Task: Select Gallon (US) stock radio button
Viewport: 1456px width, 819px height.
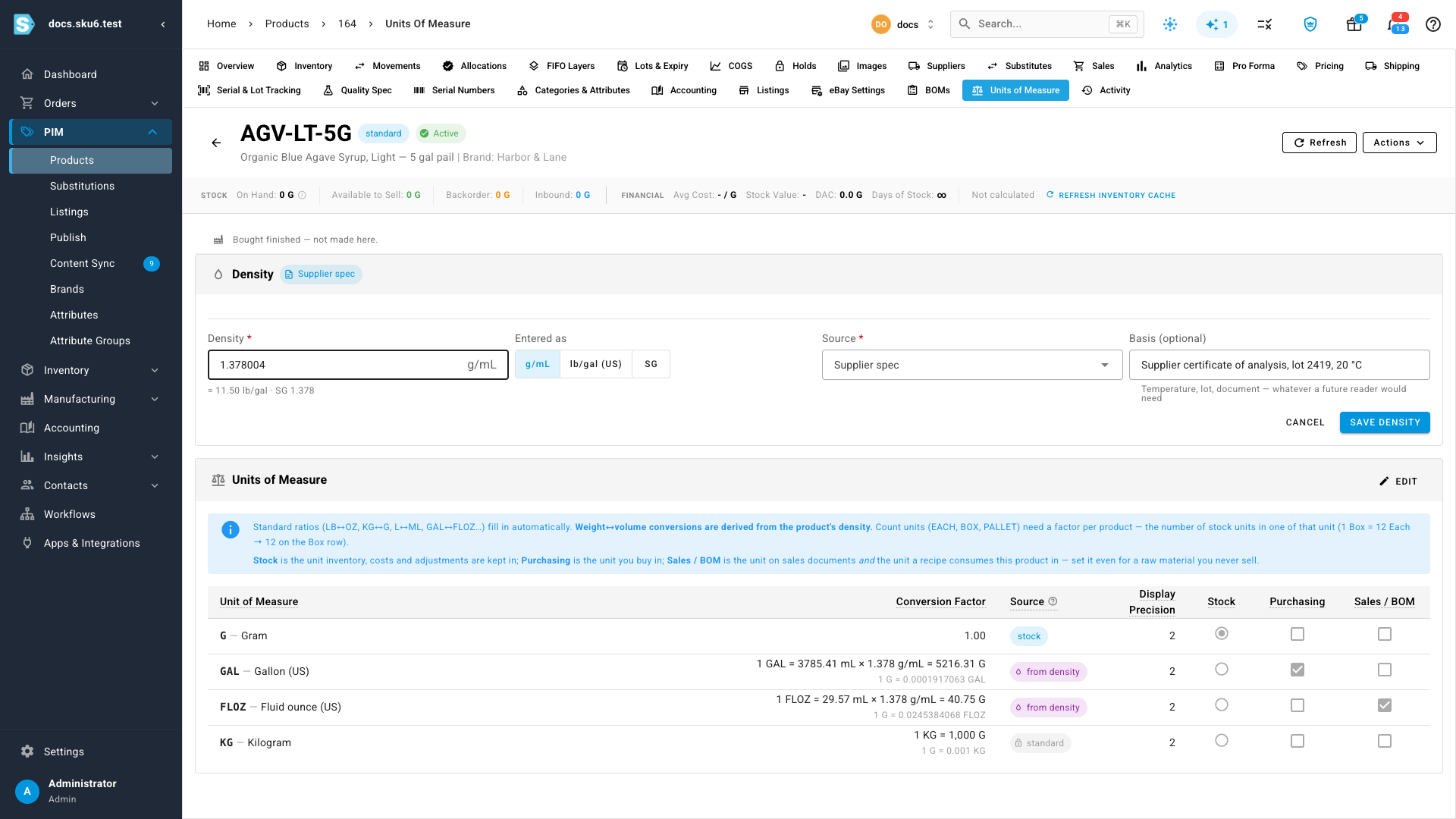Action: 1221,670
